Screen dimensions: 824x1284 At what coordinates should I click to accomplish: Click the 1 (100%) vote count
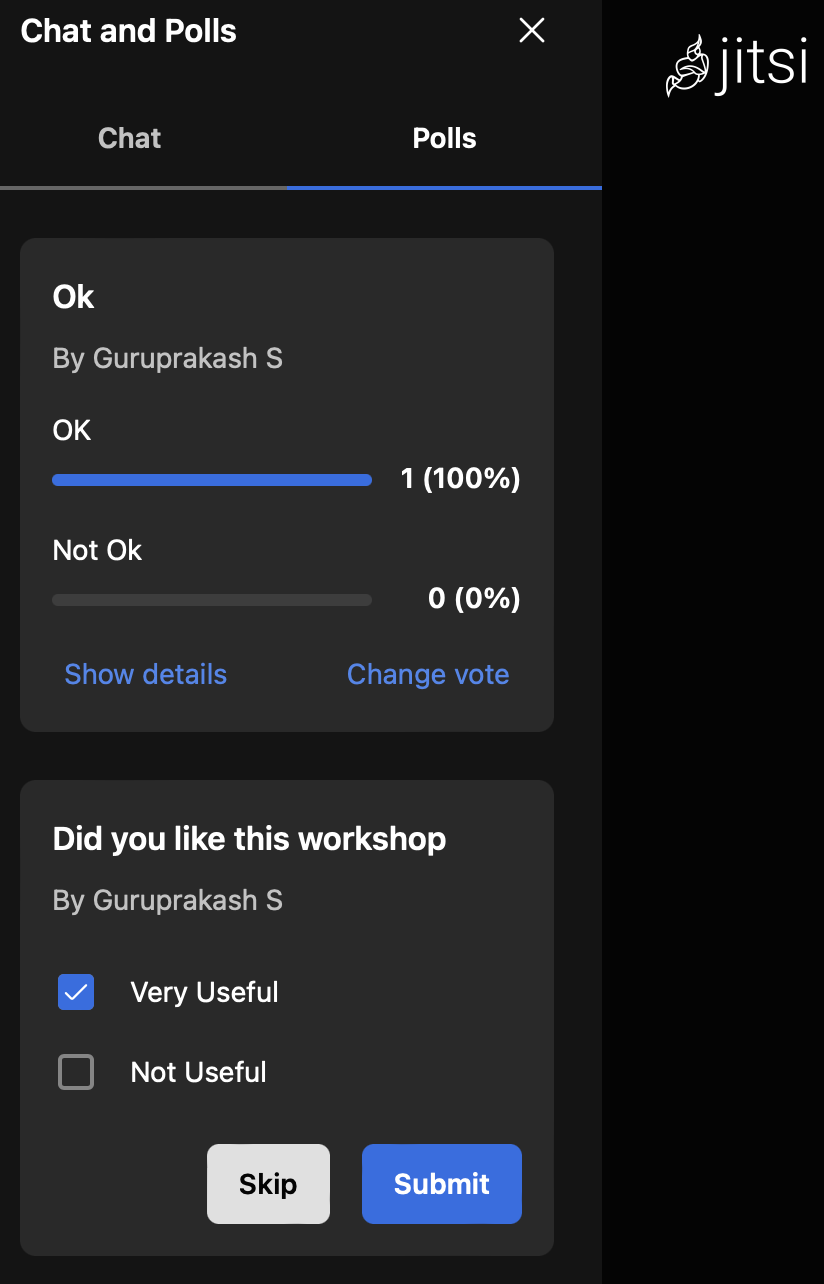461,479
